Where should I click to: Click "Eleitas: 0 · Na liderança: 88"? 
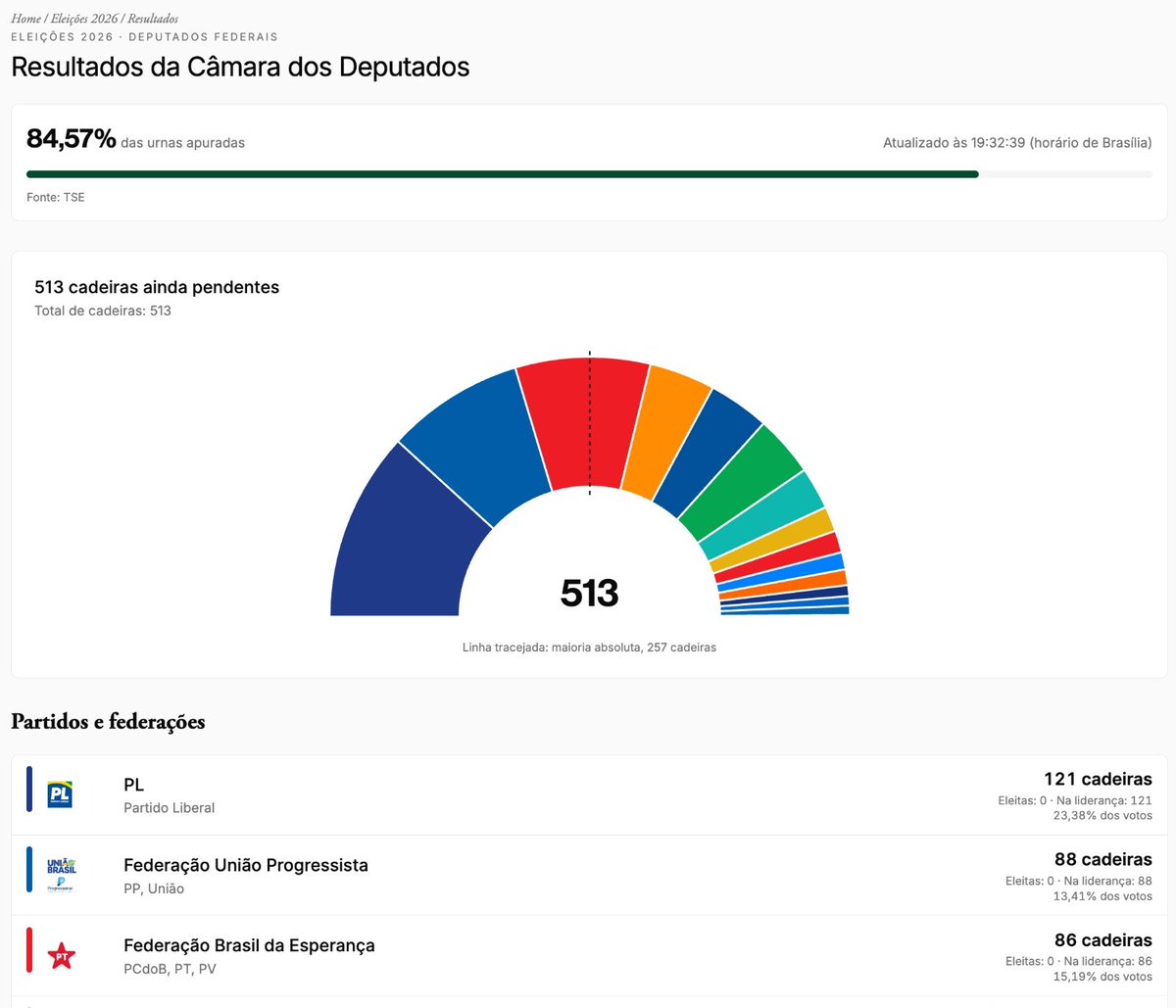pyautogui.click(x=1079, y=881)
